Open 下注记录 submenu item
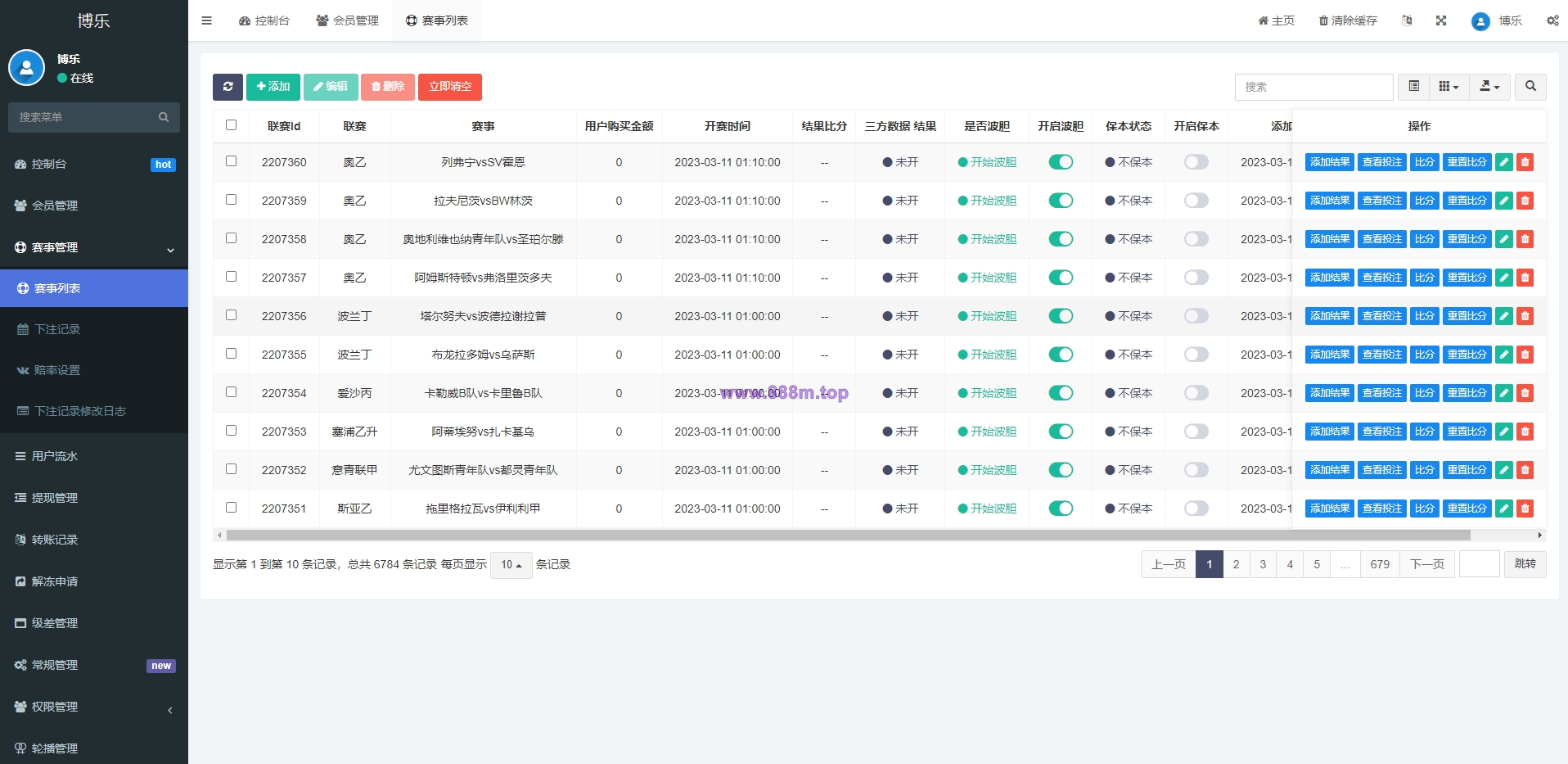This screenshot has height=764, width=1568. [94, 329]
